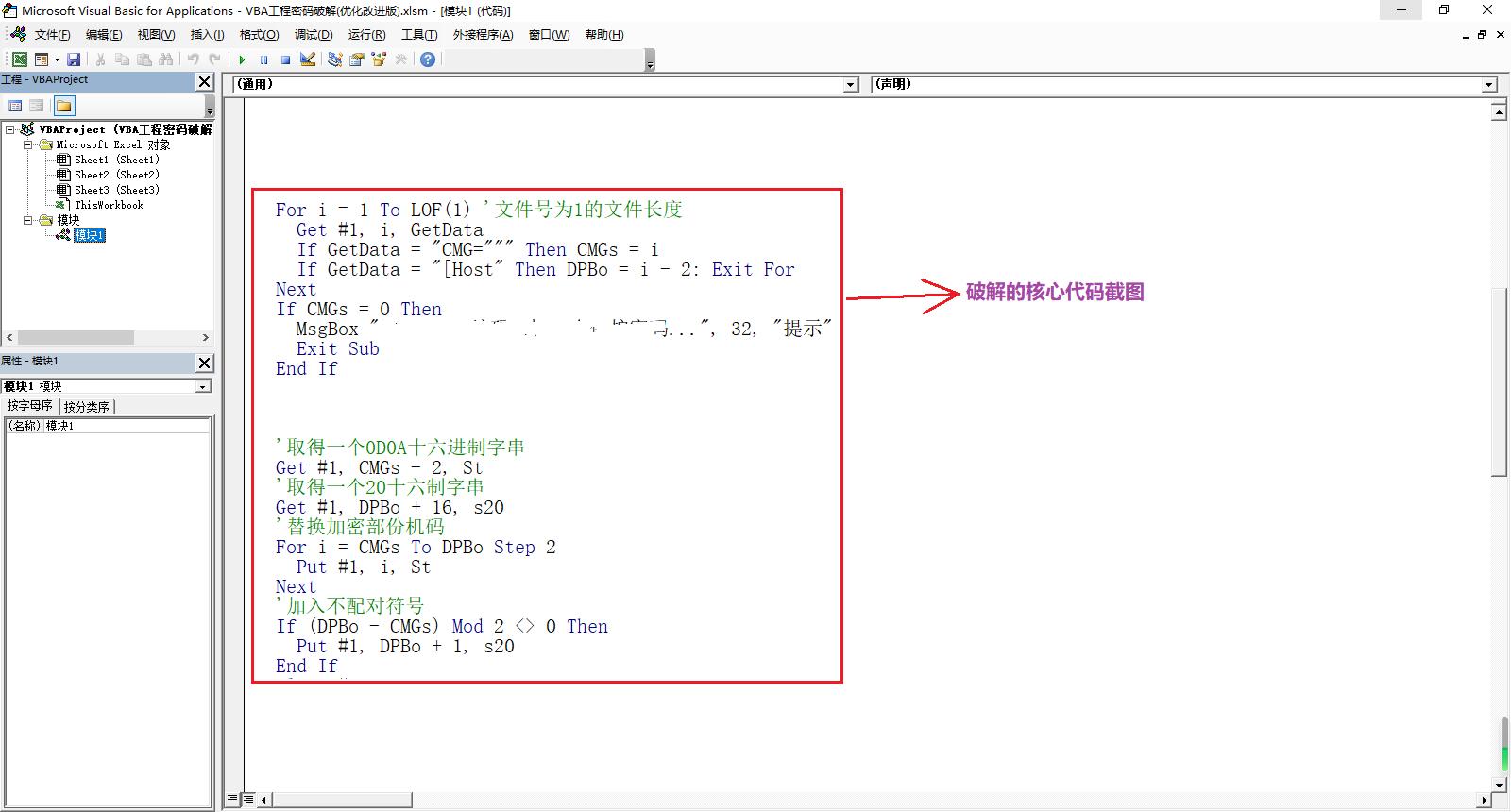Click project tree horizontal scrollbar right arrow
Image resolution: width=1511 pixels, height=812 pixels.
206,337
